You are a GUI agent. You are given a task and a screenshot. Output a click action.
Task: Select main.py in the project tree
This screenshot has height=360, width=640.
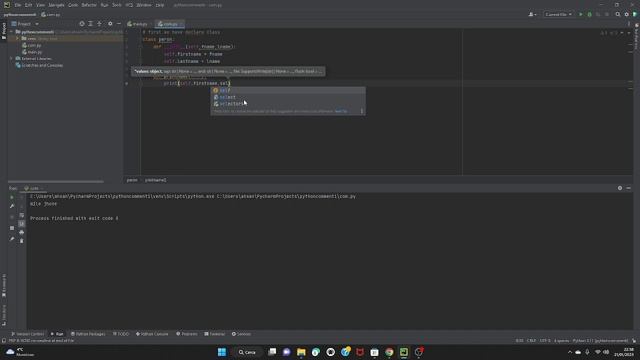tap(32, 52)
